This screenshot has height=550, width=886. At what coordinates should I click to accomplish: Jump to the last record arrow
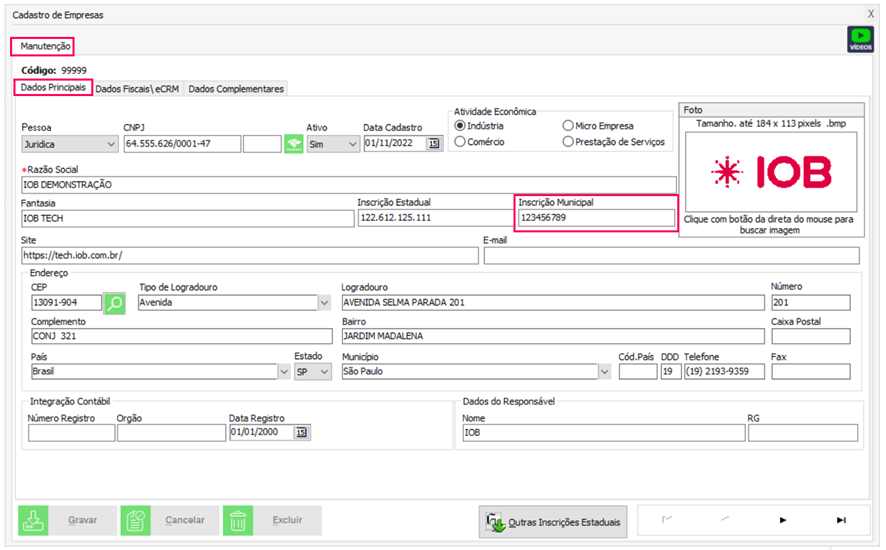841,520
